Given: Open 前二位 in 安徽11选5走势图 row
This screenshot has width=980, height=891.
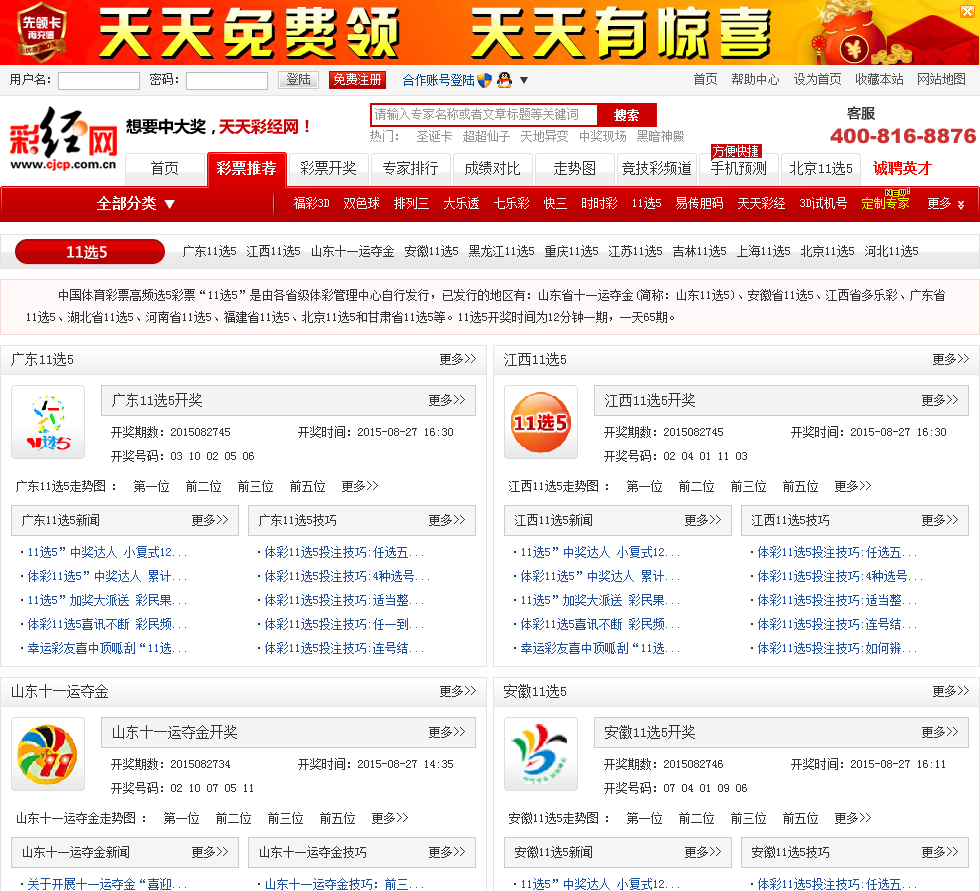Looking at the screenshot, I should pos(696,818).
